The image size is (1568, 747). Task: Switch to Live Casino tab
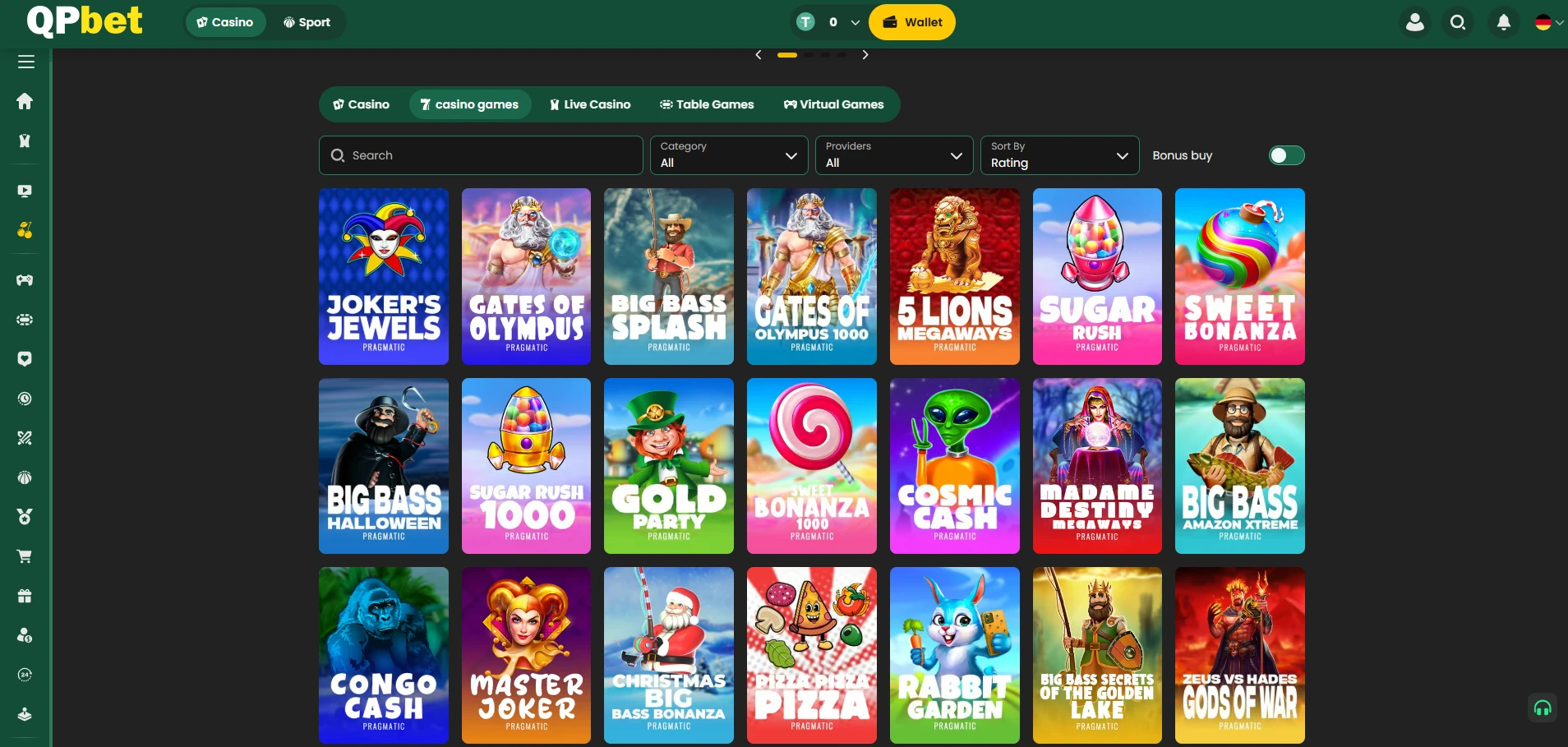pyautogui.click(x=590, y=104)
